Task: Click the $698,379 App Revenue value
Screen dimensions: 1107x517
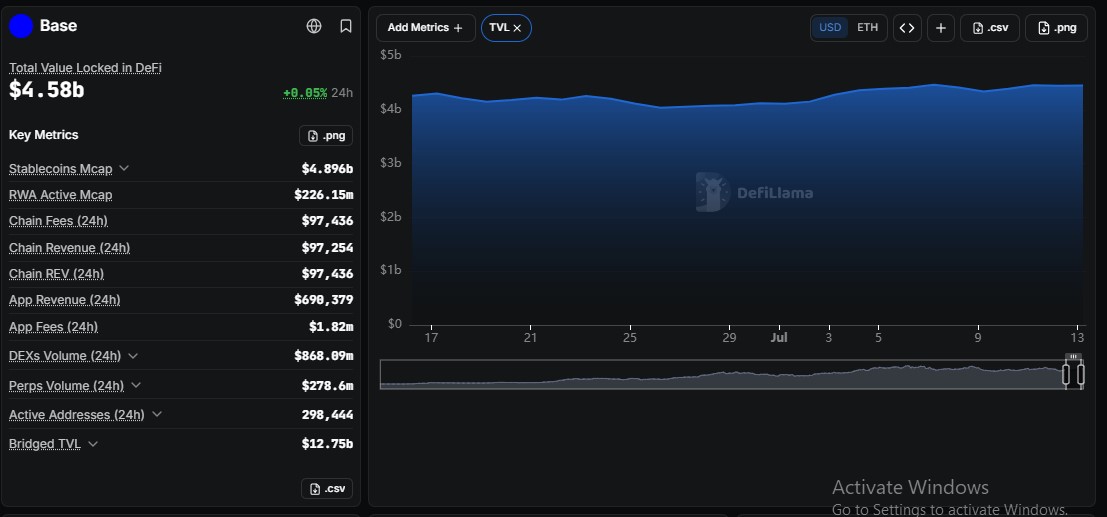Action: point(323,300)
